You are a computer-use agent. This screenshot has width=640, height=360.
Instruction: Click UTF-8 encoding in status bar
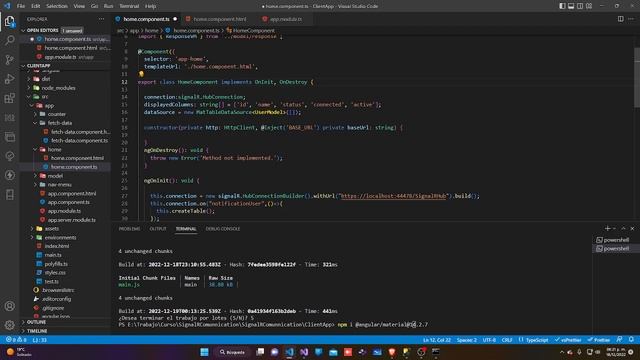489,340
